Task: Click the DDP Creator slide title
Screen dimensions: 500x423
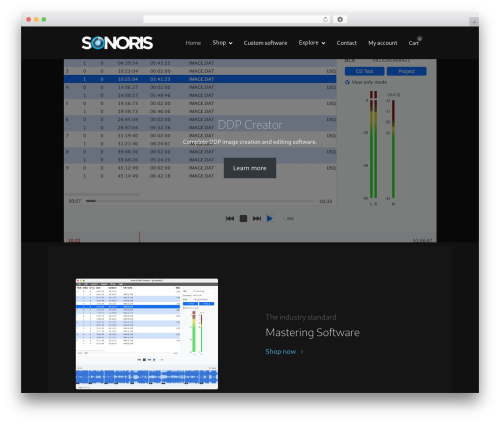Action: (x=250, y=125)
